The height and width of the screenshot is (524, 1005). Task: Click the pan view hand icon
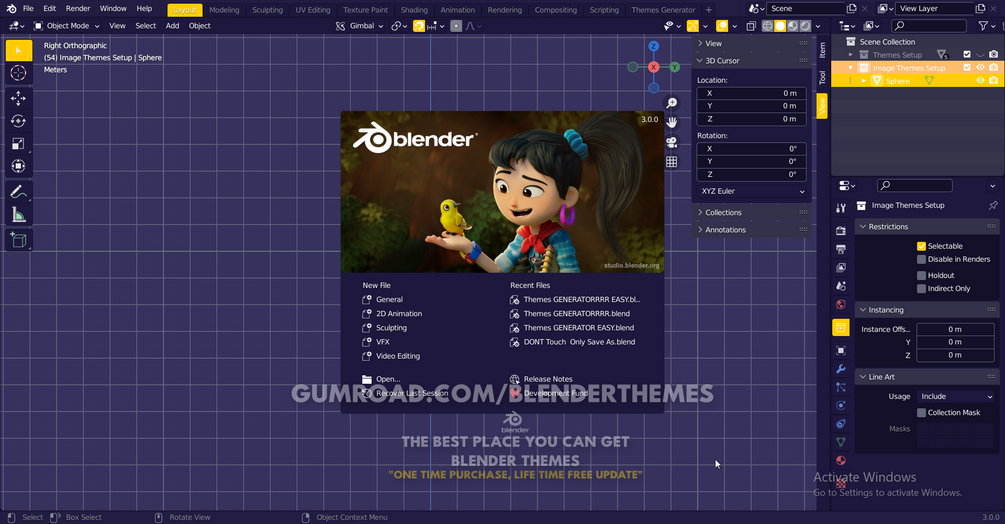[672, 122]
